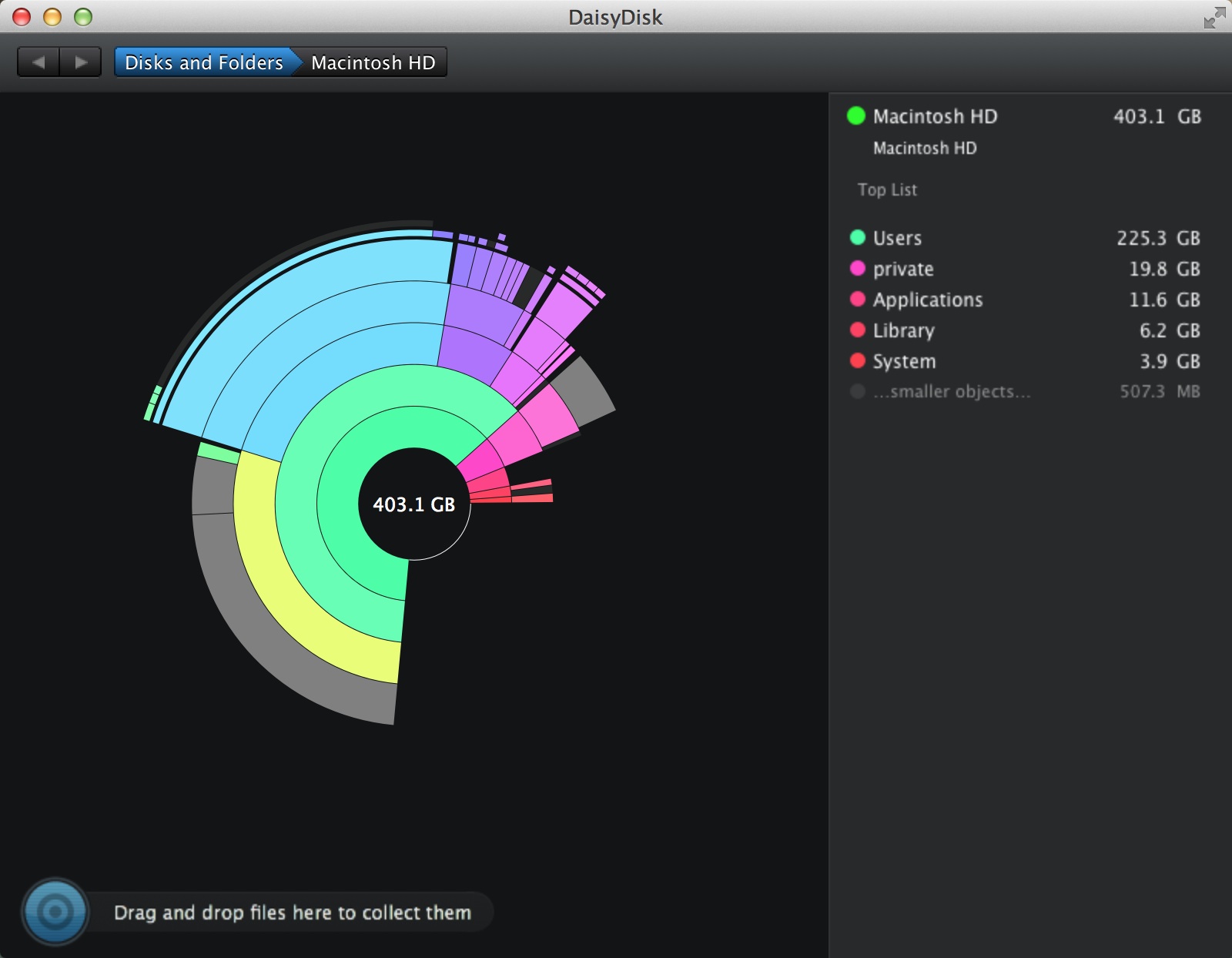Image resolution: width=1232 pixels, height=958 pixels.
Task: Click the collector drop target icon
Action: point(55,912)
